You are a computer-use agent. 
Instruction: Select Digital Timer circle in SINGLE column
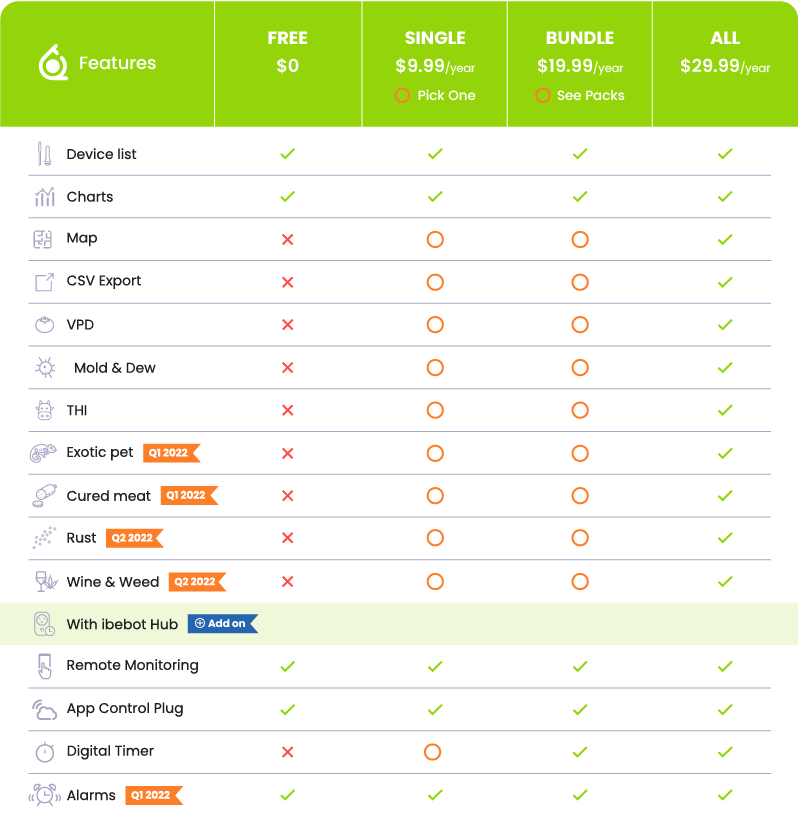tap(433, 752)
